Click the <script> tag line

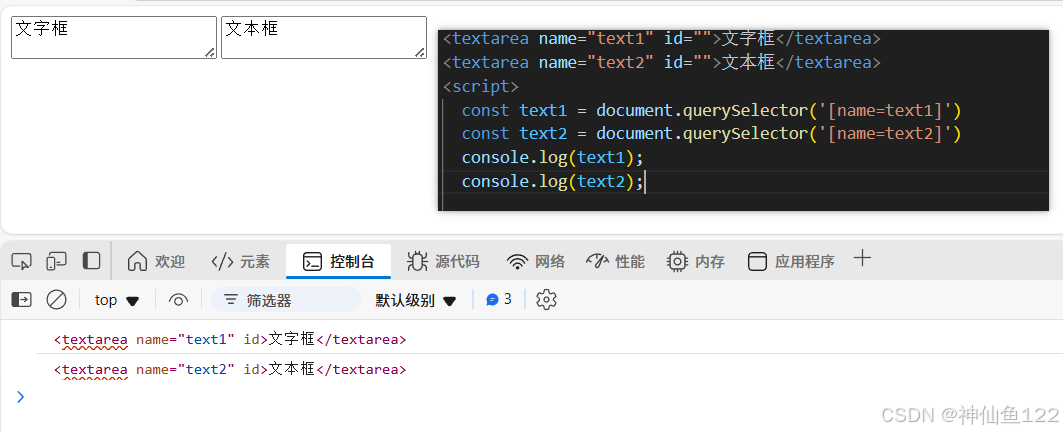(x=481, y=86)
